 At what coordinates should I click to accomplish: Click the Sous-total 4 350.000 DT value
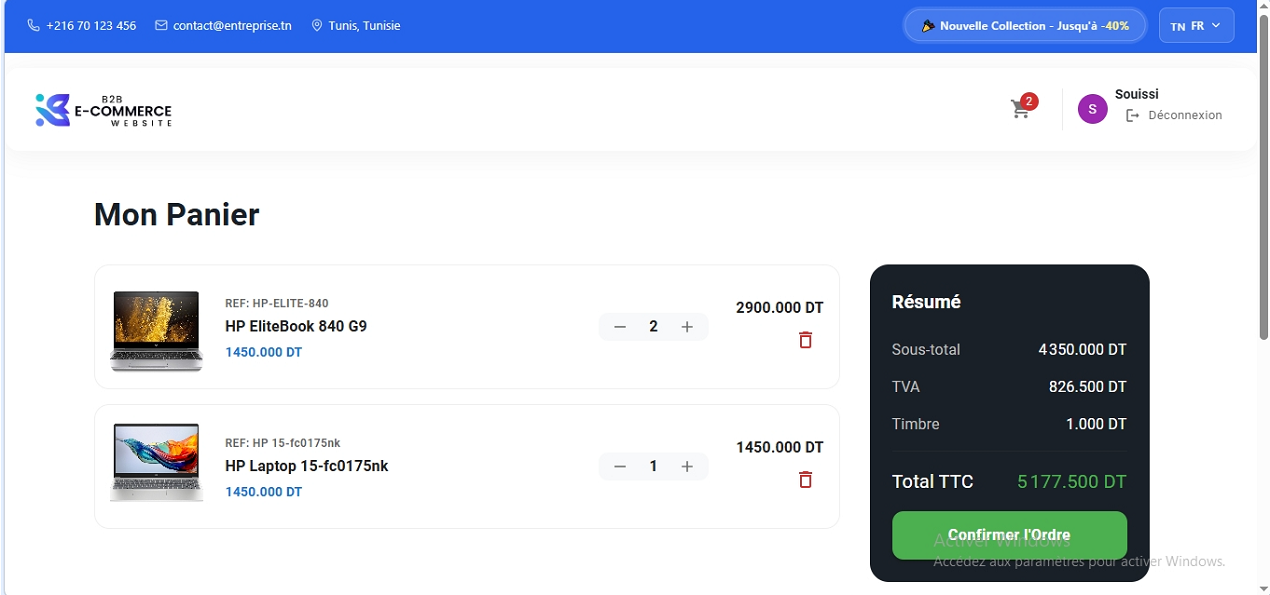coord(1082,350)
